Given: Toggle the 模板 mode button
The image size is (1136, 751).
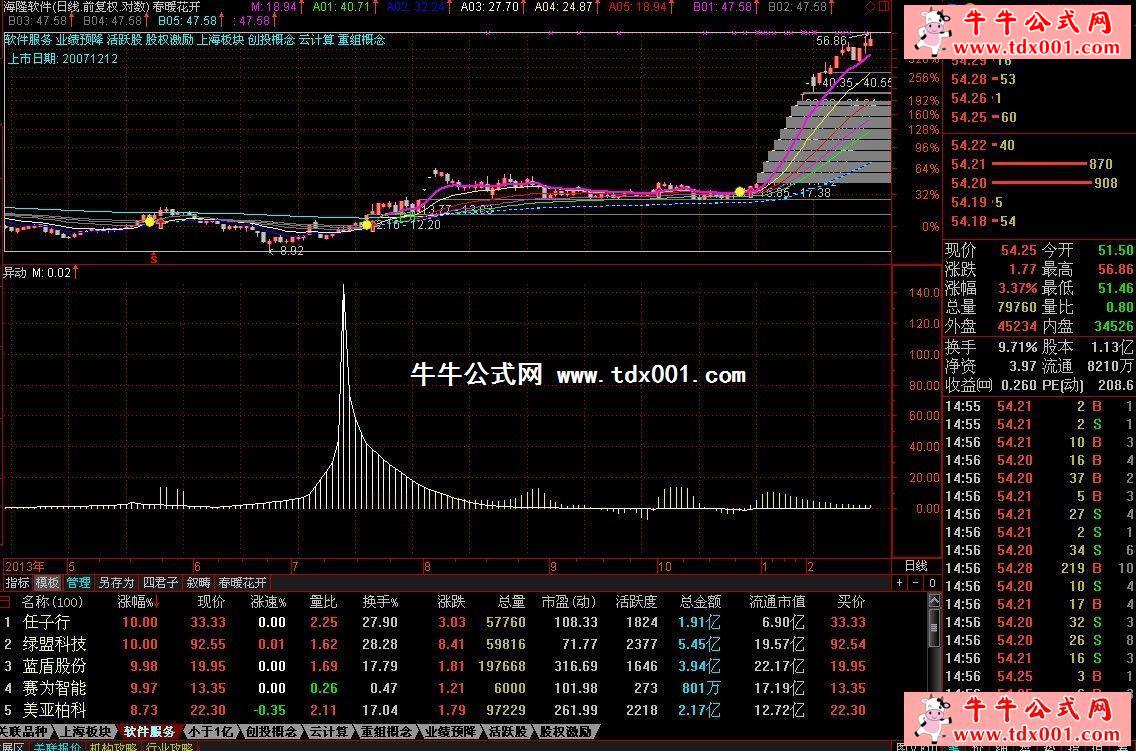Looking at the screenshot, I should pos(48,582).
